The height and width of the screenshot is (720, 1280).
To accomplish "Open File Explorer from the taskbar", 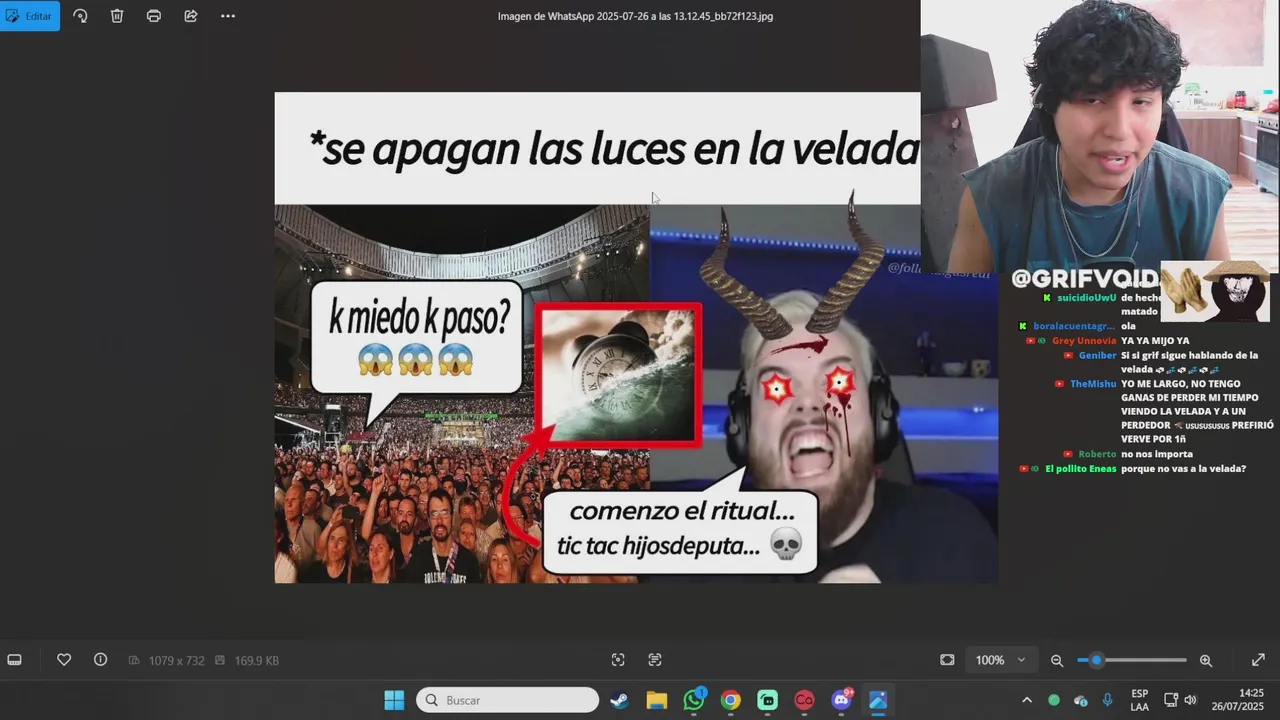I will (657, 700).
